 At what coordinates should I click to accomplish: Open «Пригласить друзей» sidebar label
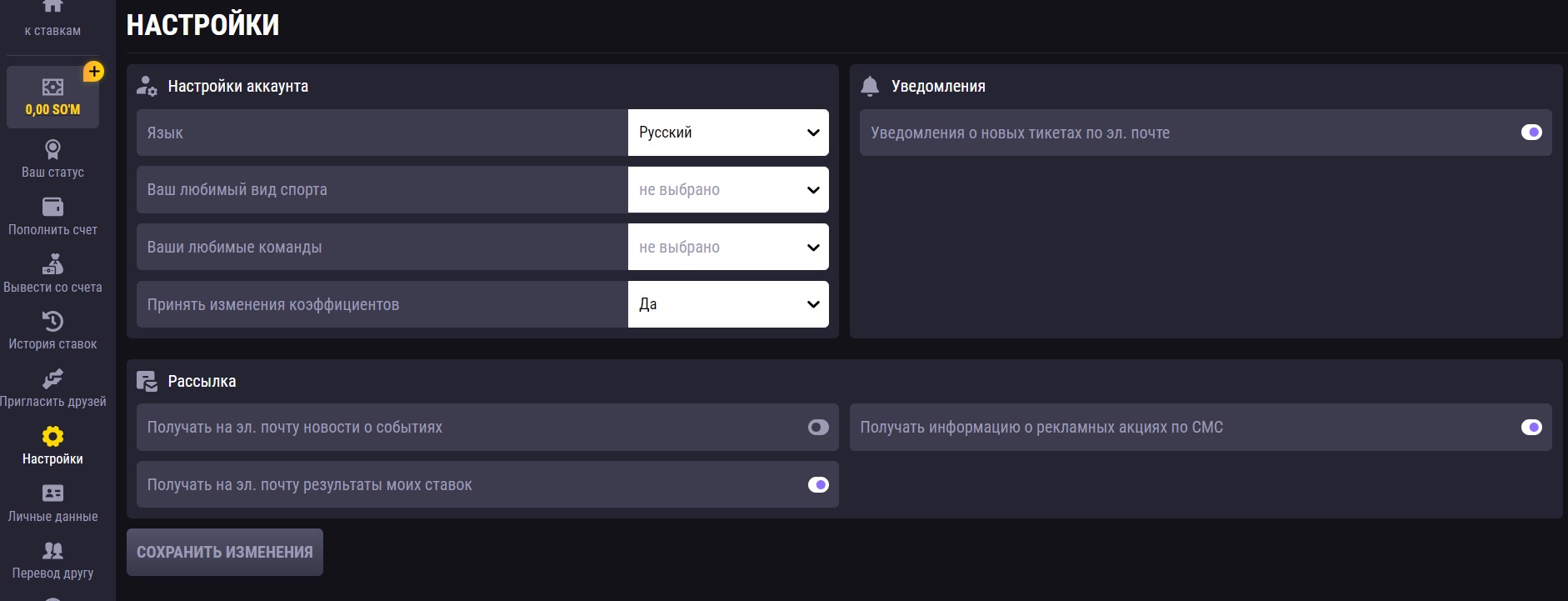53,401
